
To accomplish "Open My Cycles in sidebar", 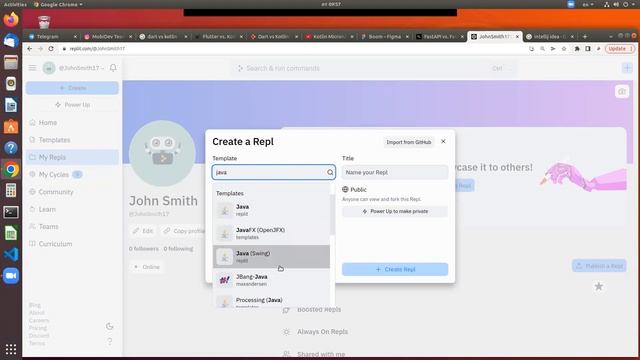I will point(72,174).
